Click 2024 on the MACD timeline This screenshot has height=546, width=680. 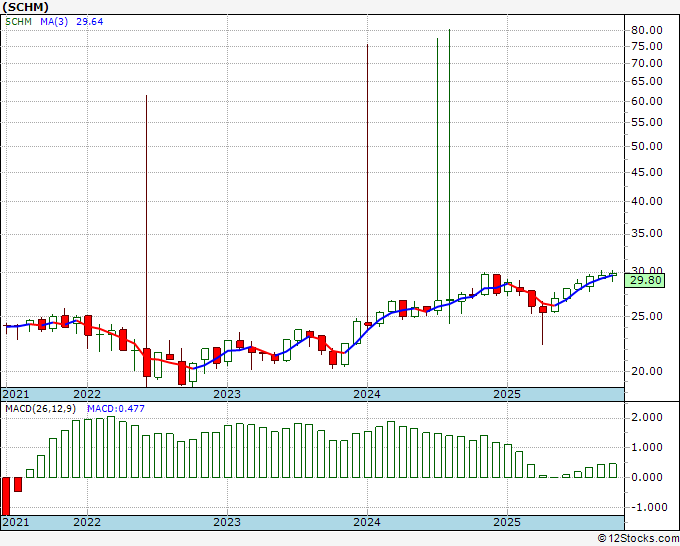[367, 522]
